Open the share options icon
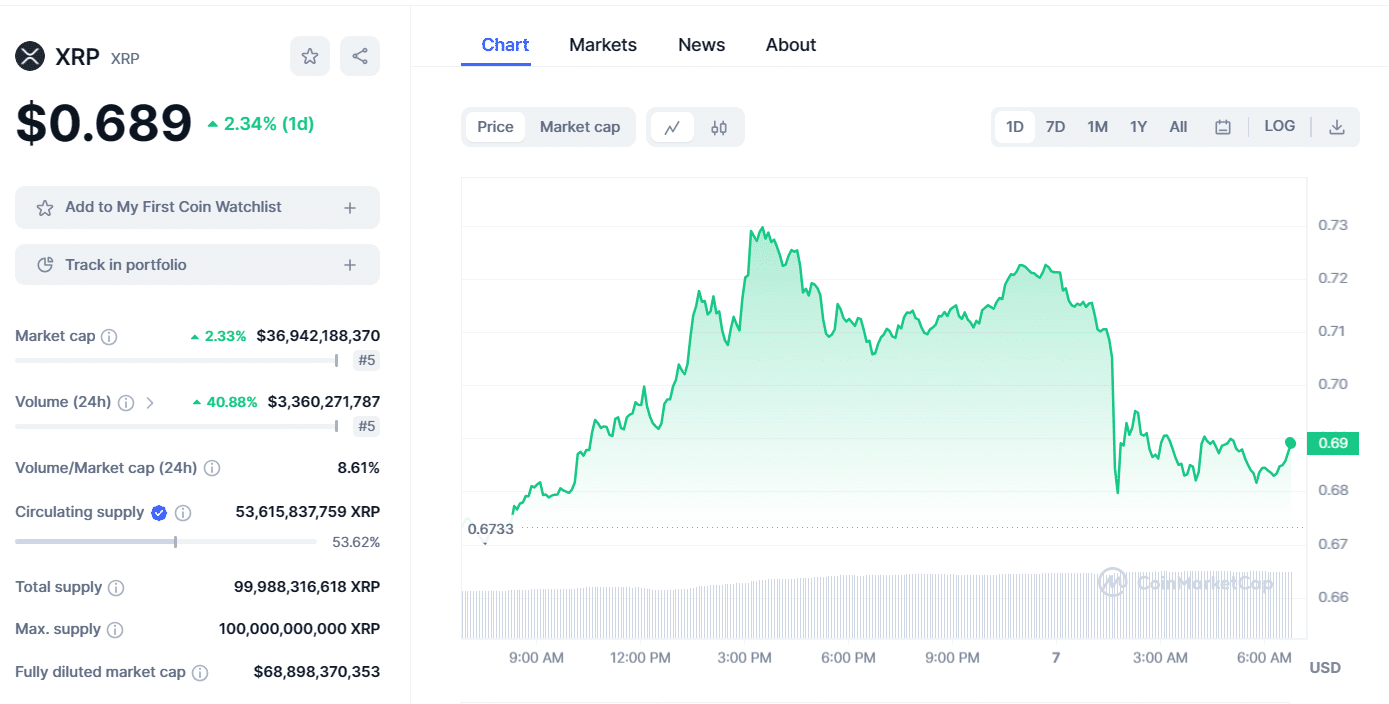1389x704 pixels. [x=360, y=56]
